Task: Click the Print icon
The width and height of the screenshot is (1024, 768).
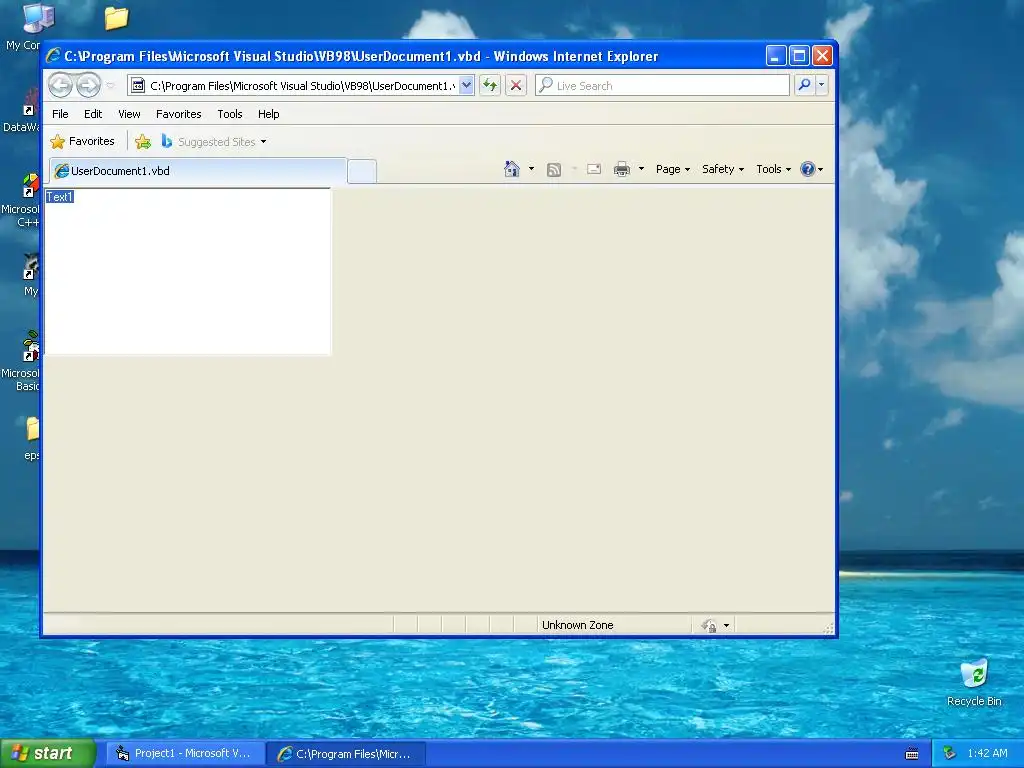Action: (x=622, y=169)
